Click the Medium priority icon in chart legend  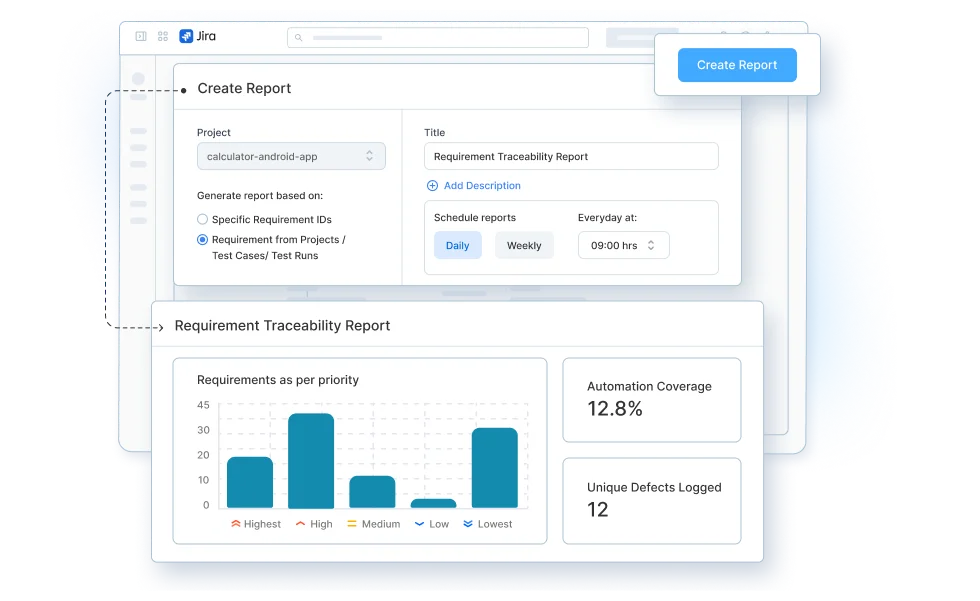coord(350,522)
